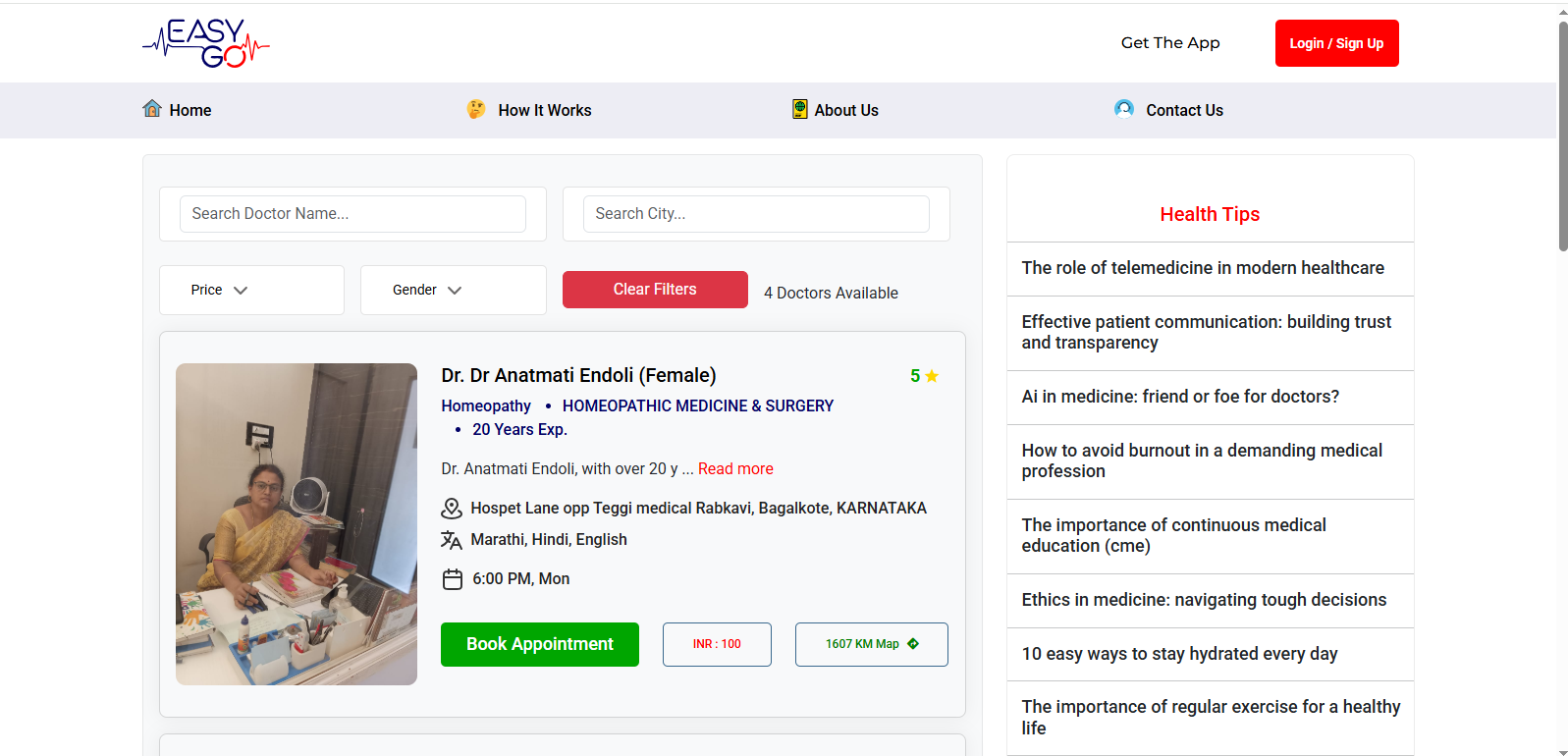Open the How It Works menu item
Image resolution: width=1568 pixels, height=756 pixels.
pos(544,110)
